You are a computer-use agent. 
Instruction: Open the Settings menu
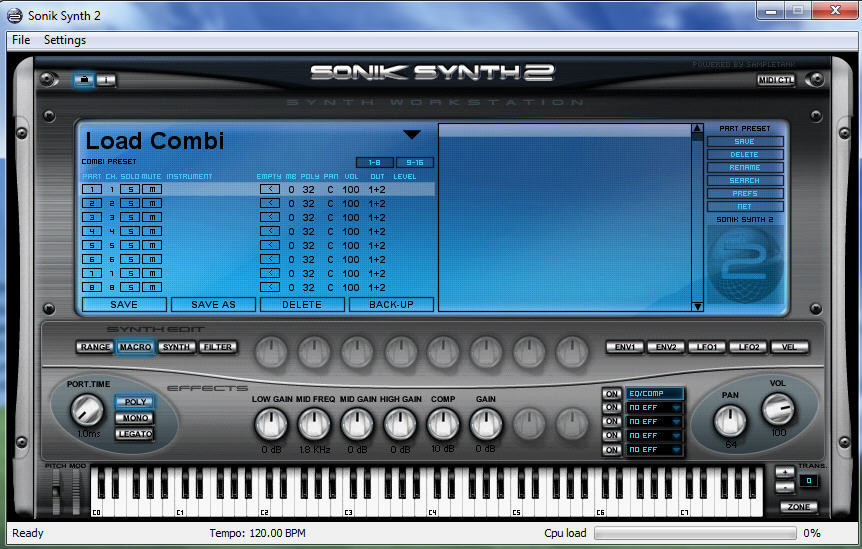click(x=65, y=40)
